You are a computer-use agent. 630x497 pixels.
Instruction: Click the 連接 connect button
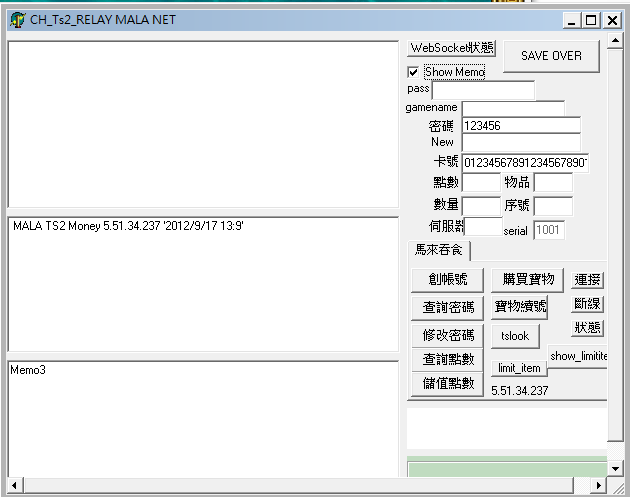587,279
